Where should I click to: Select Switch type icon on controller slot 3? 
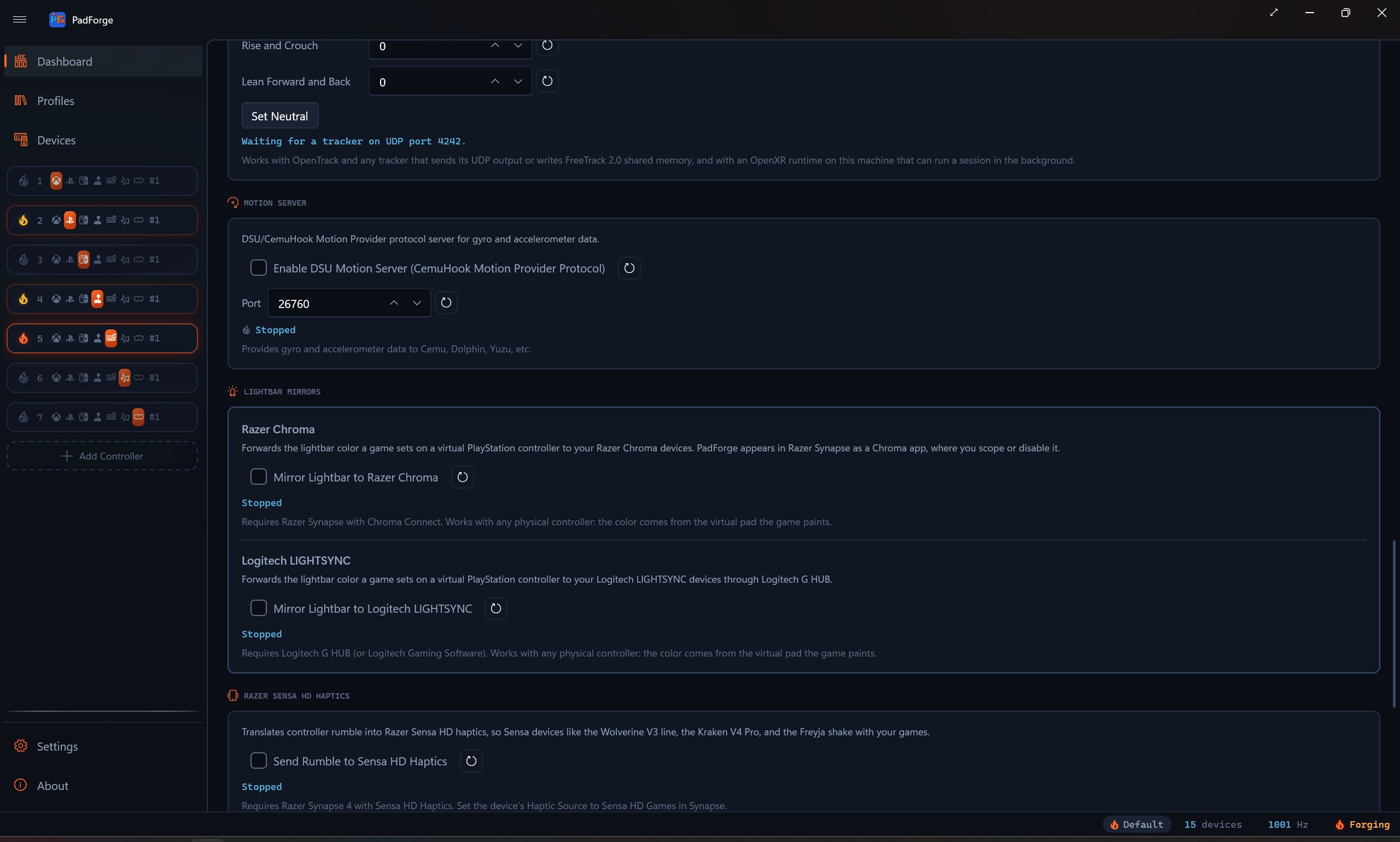[x=83, y=259]
